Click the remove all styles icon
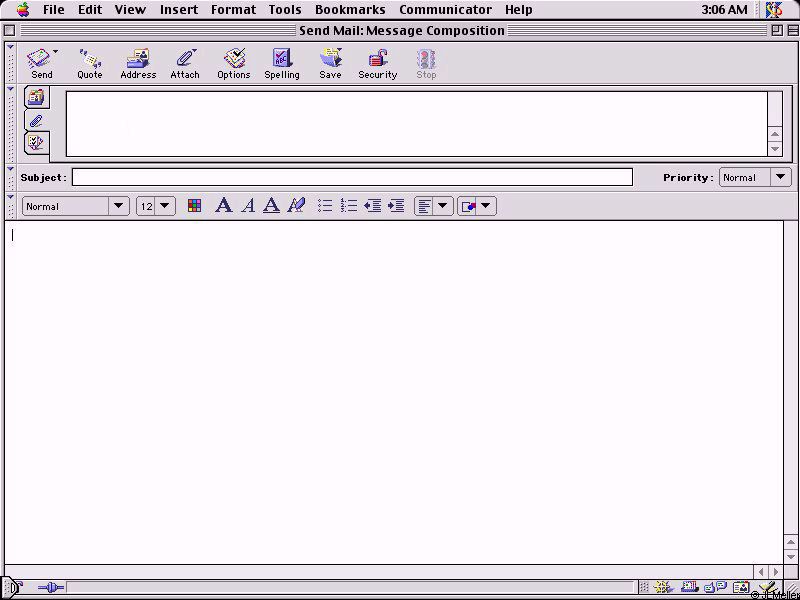The image size is (800, 600). point(296,206)
